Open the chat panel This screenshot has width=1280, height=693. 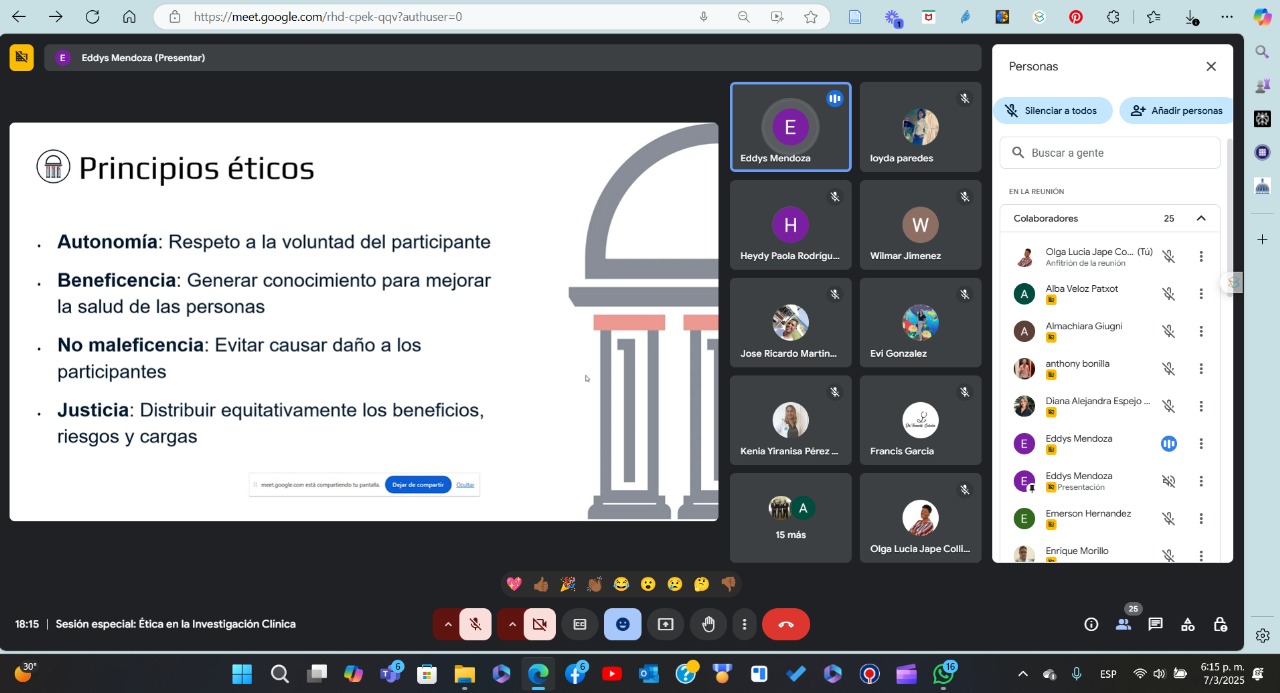tap(1155, 624)
